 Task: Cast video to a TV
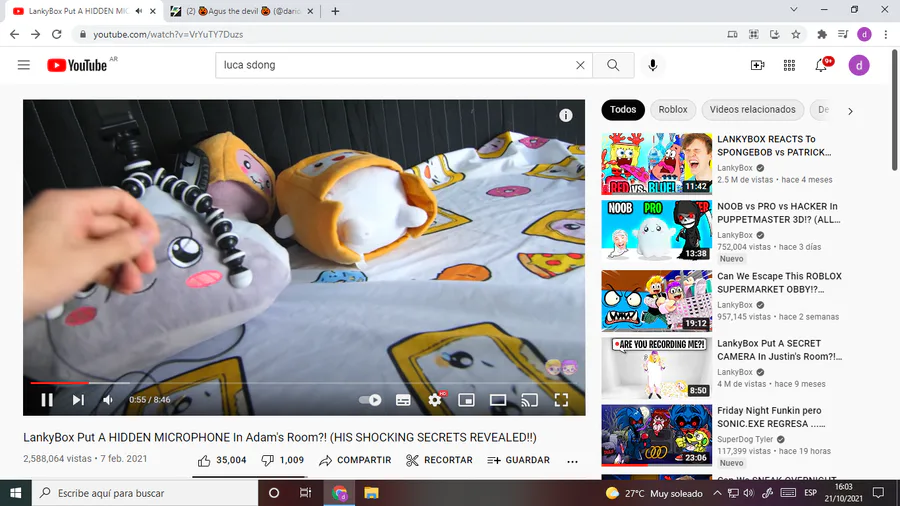click(x=529, y=400)
